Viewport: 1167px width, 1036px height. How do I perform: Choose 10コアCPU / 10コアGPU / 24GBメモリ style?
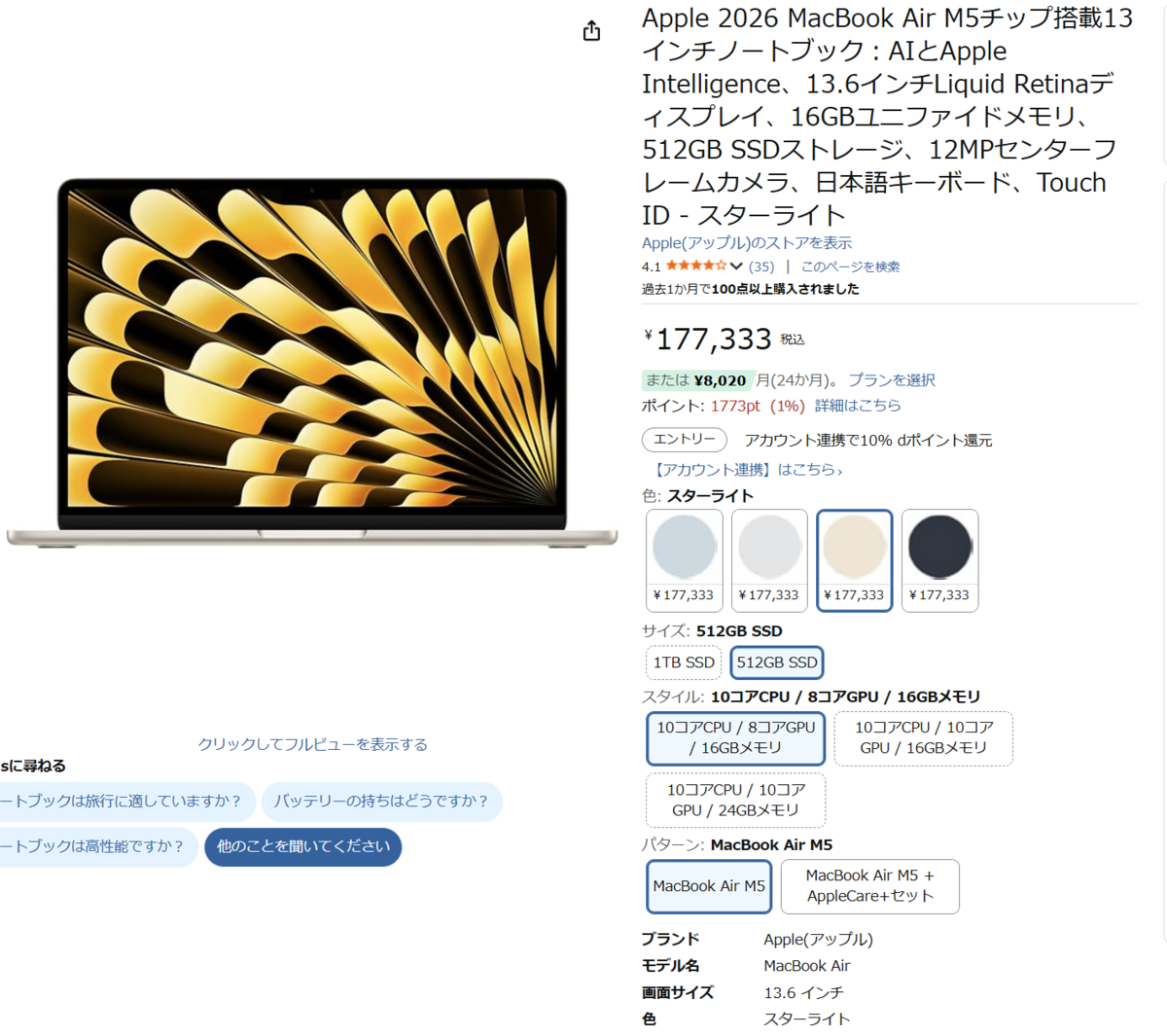(736, 800)
